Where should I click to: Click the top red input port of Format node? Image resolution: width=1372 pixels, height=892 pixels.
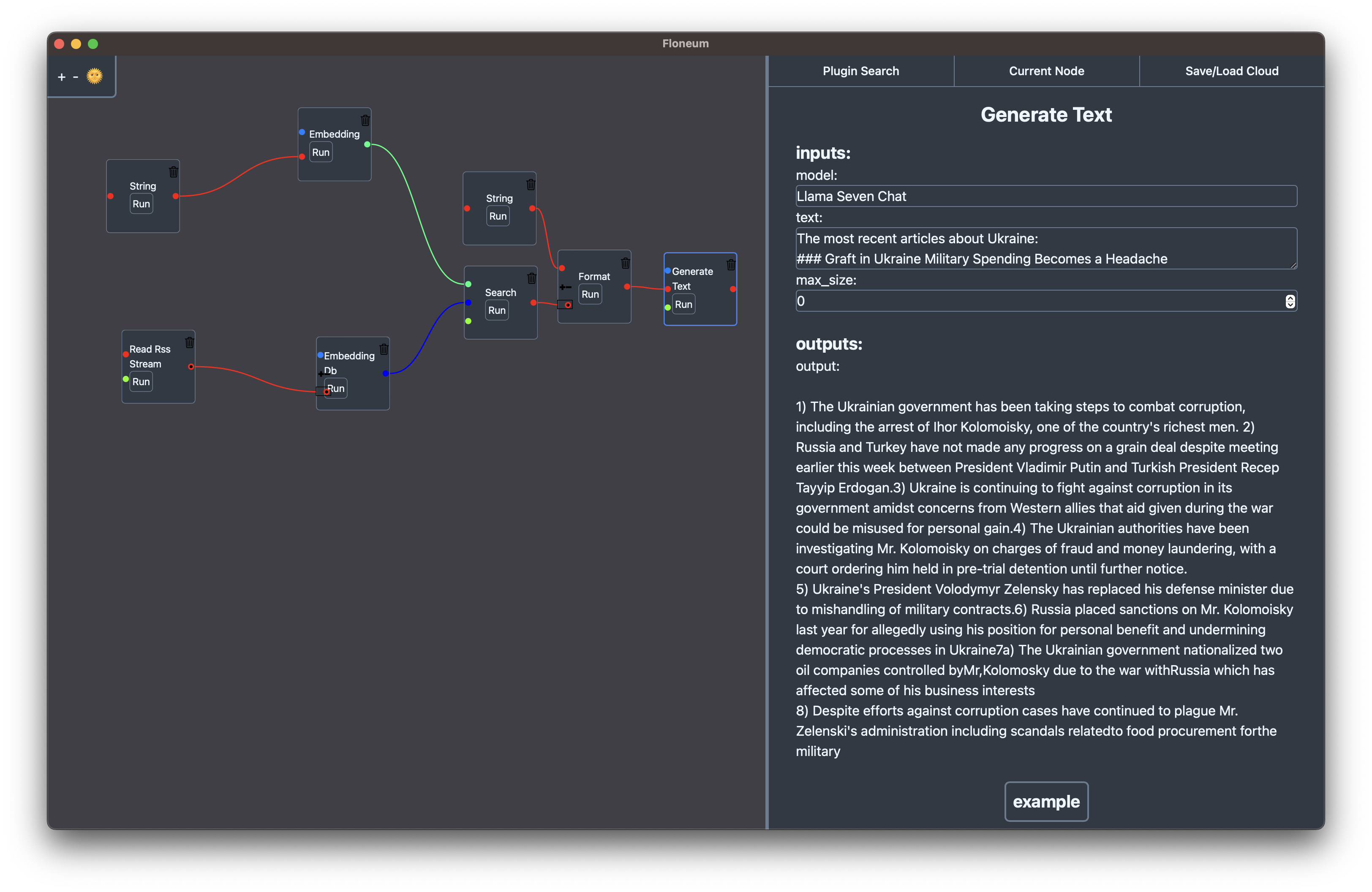click(x=562, y=268)
